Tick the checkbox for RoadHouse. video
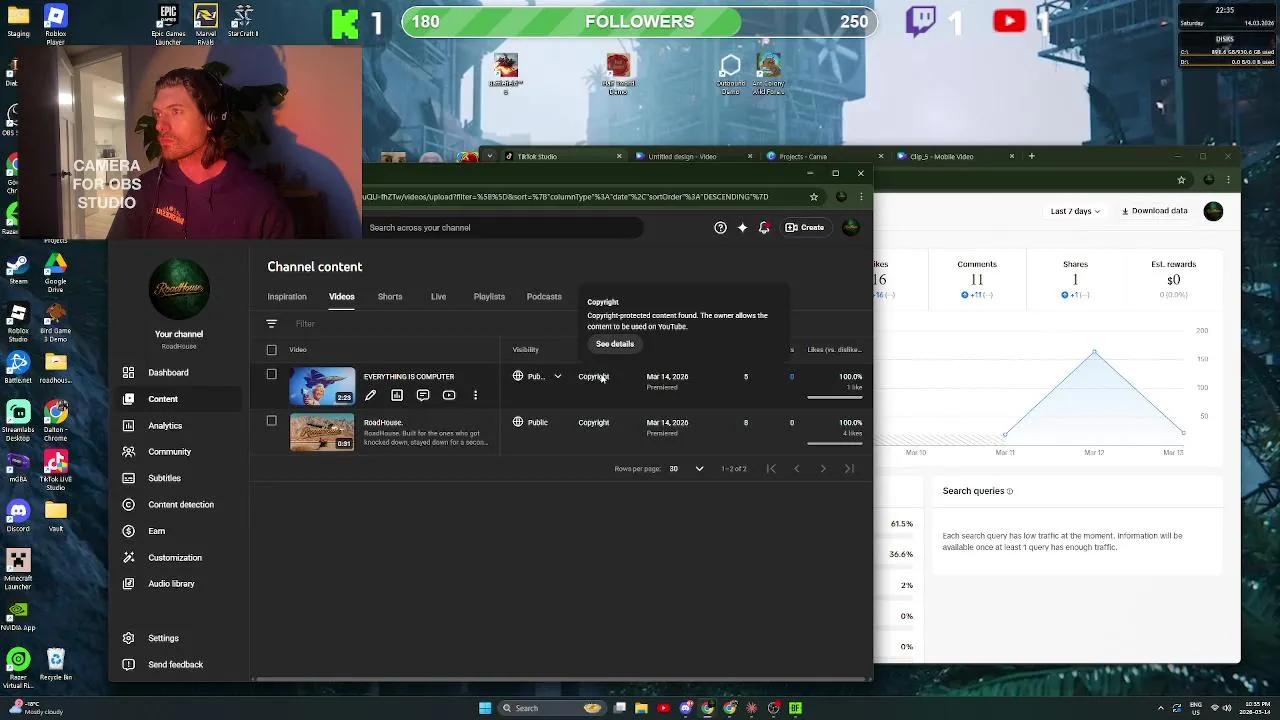This screenshot has width=1280, height=720. pyautogui.click(x=271, y=421)
